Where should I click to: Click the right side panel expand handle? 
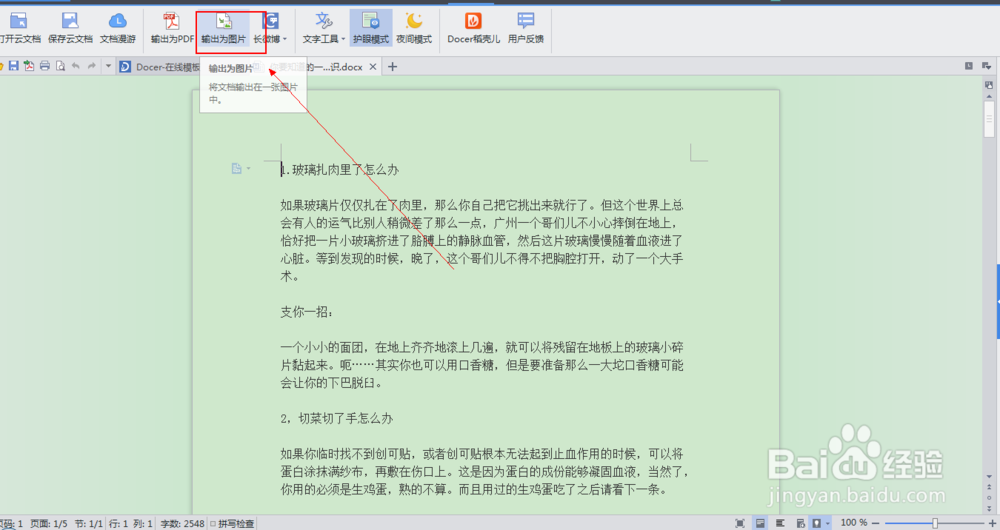(x=997, y=301)
